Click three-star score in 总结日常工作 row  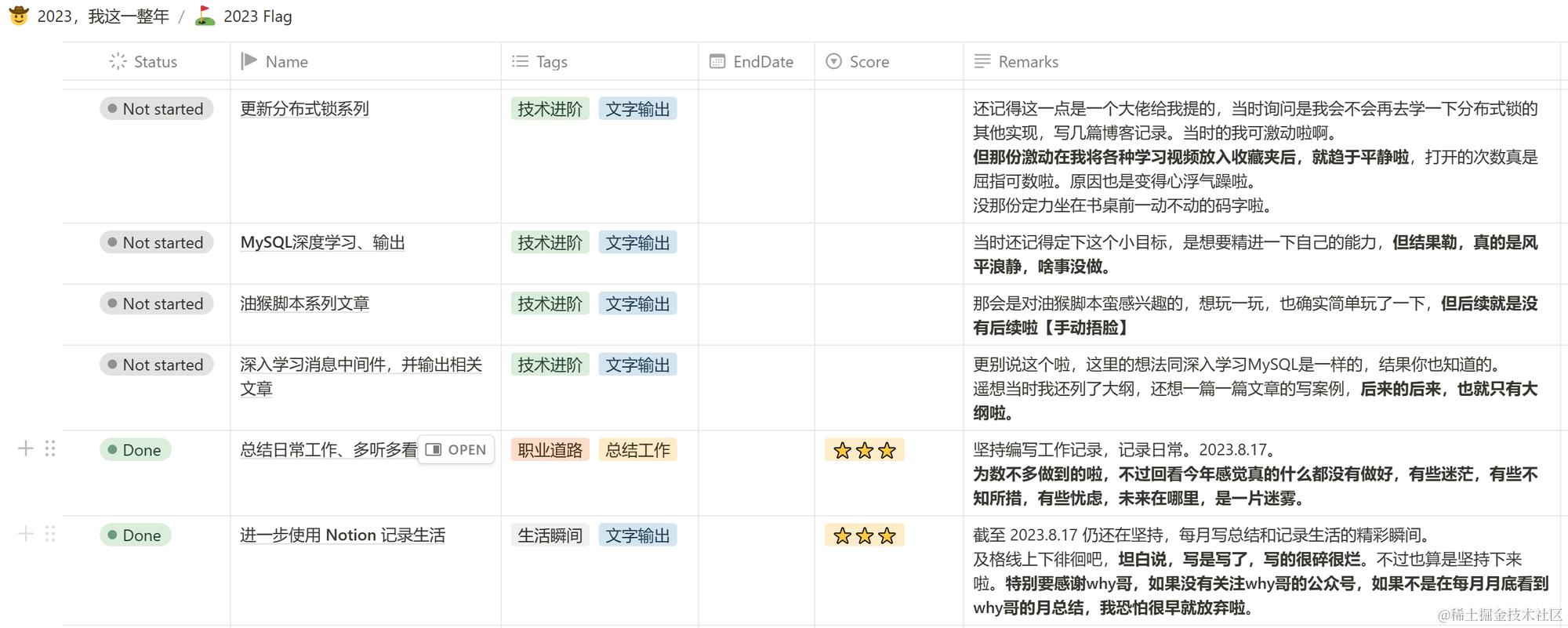click(864, 450)
